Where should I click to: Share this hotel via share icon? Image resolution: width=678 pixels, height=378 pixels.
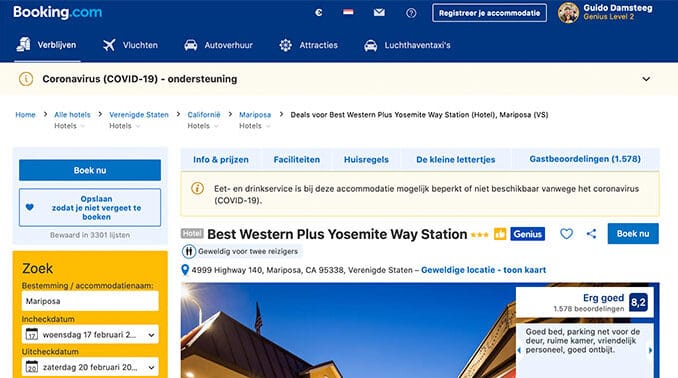[x=591, y=234]
